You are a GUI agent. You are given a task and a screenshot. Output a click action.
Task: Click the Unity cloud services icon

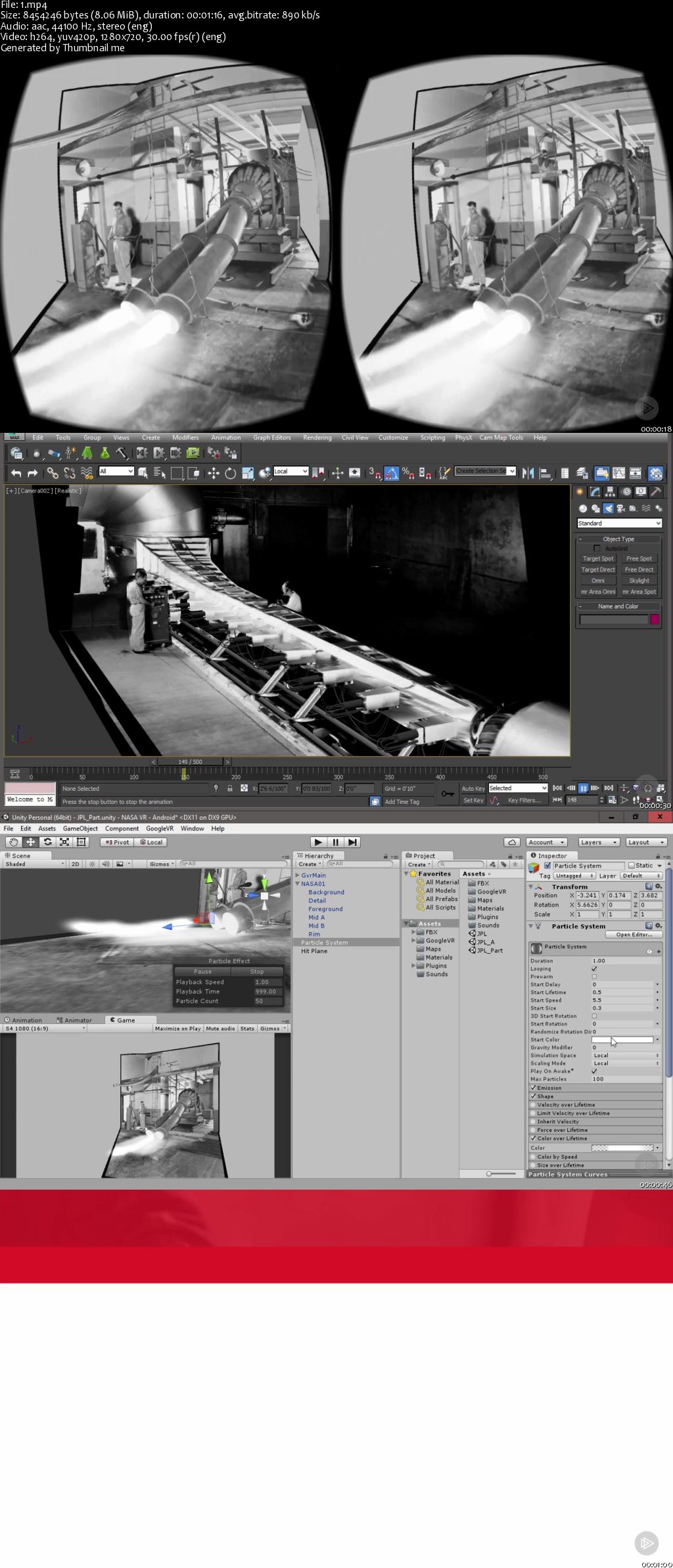click(512, 842)
